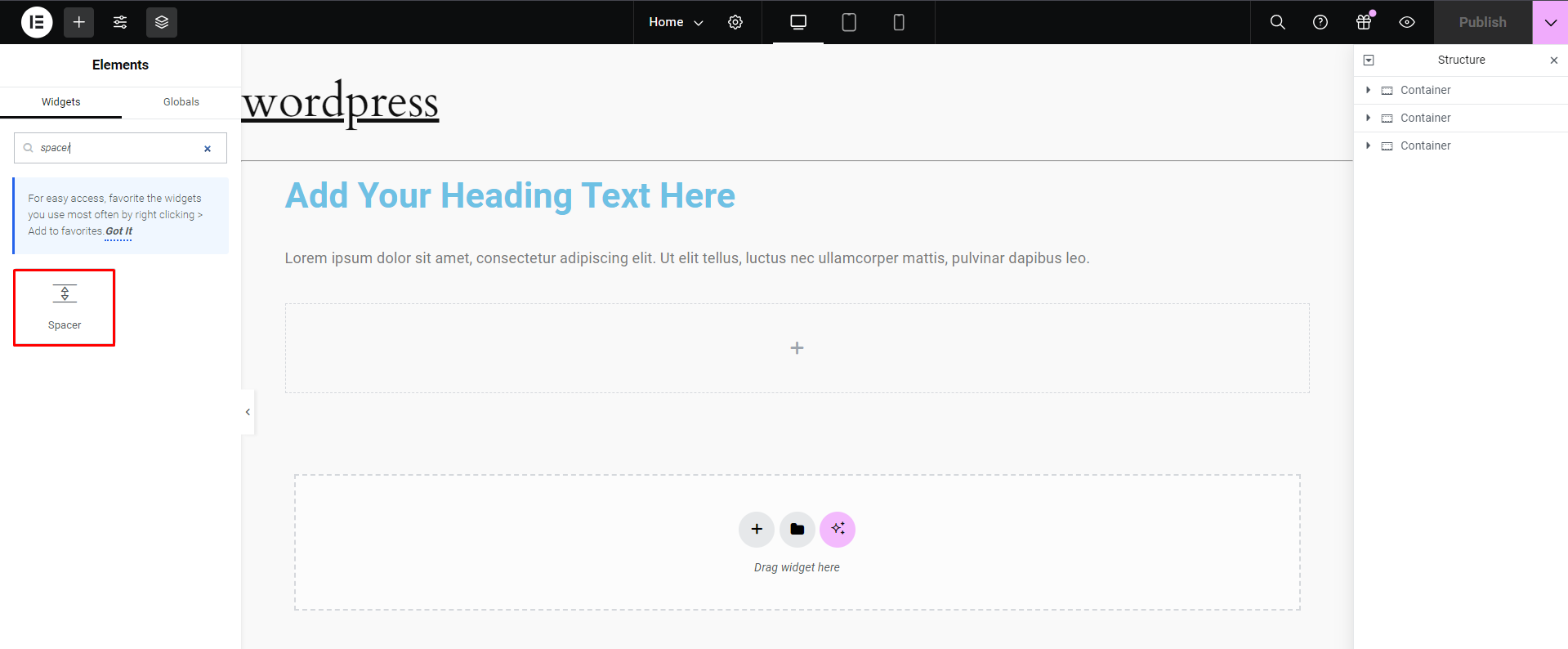Click the Elementor logo icon
Screen dimensions: 1568x649
[37, 22]
